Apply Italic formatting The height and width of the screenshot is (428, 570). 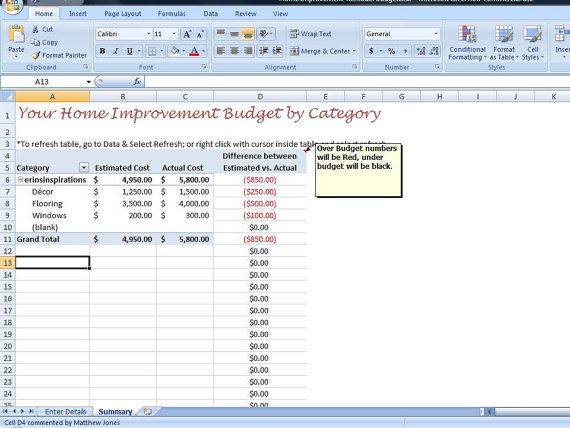[116, 51]
